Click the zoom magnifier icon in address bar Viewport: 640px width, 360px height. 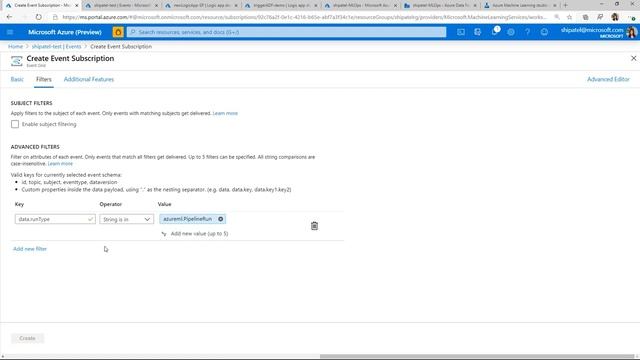pos(557,17)
